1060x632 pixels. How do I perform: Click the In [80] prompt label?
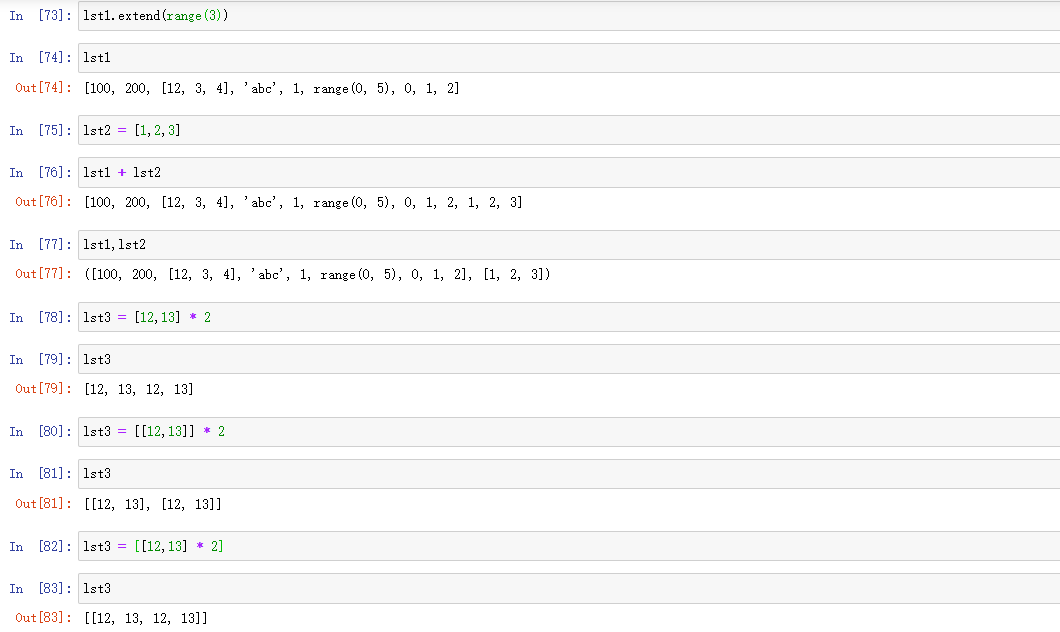(x=39, y=432)
